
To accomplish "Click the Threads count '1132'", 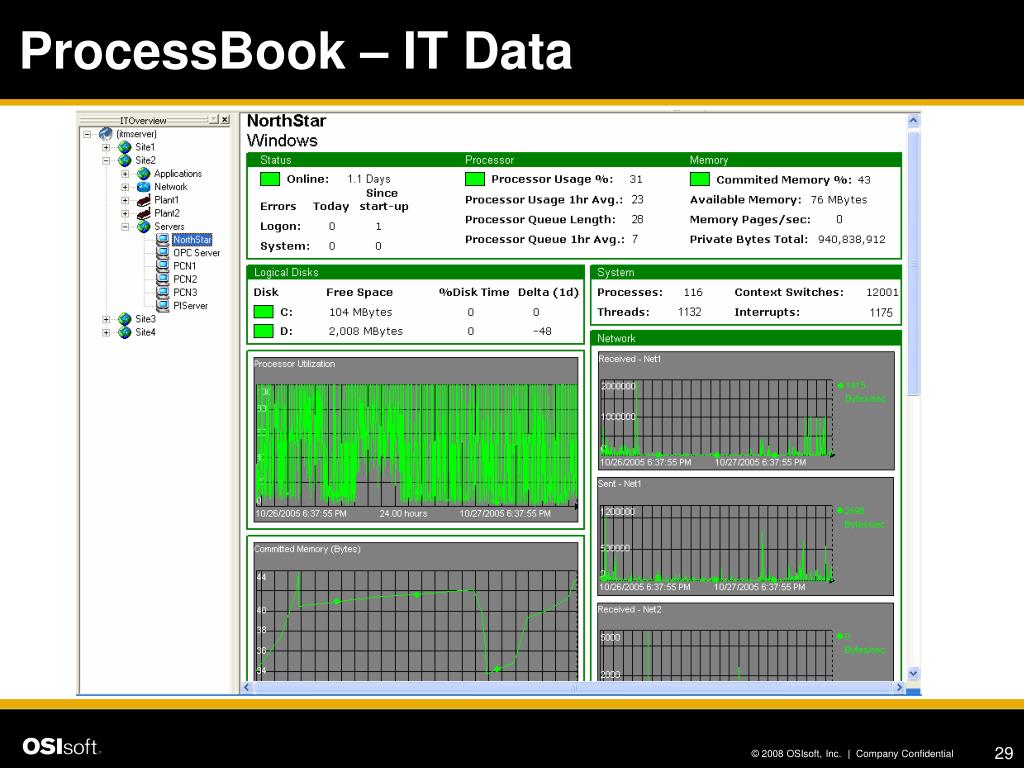I will point(690,312).
